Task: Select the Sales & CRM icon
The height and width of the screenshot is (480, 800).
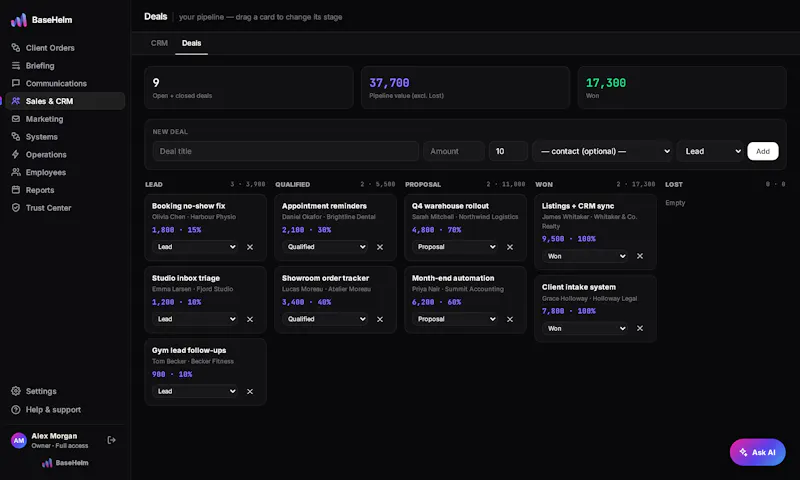Action: [x=16, y=101]
